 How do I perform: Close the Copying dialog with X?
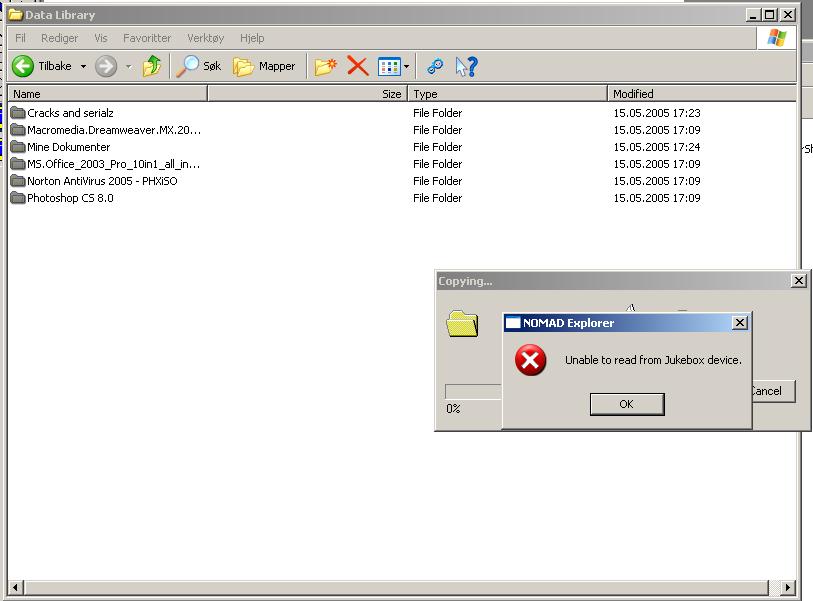click(x=798, y=281)
